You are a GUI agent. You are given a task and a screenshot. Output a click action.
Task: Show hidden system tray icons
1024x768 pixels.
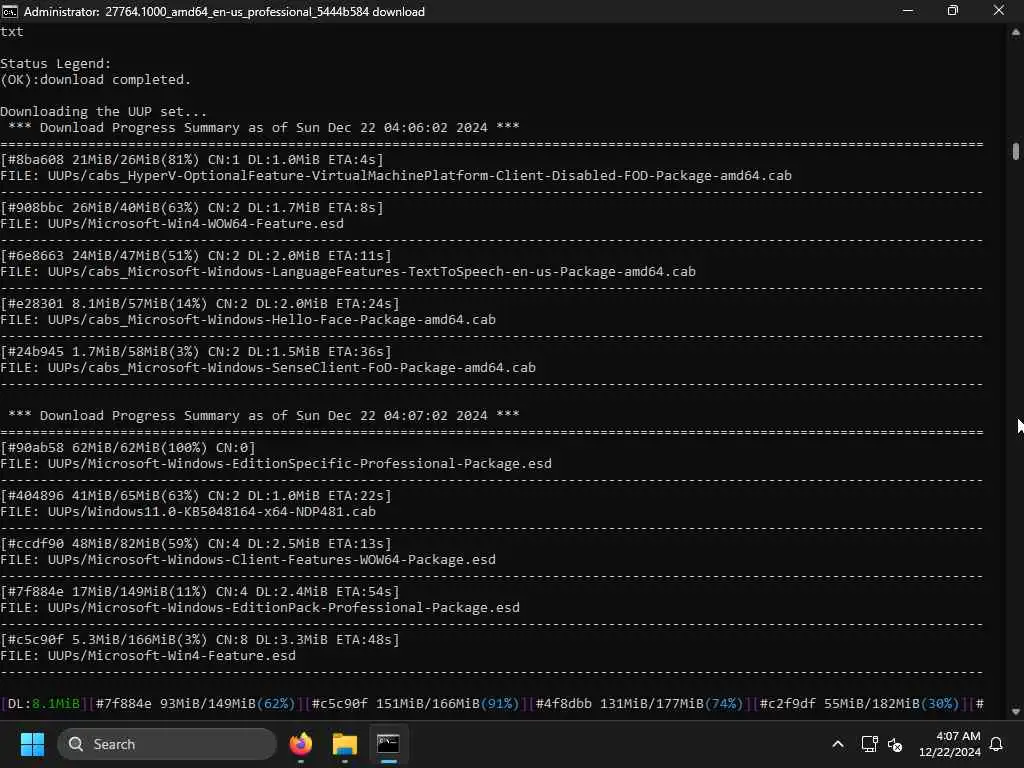click(x=838, y=744)
